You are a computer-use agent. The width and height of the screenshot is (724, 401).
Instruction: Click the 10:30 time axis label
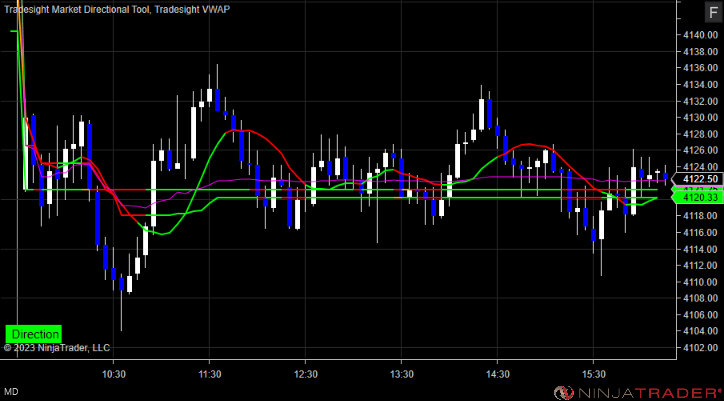pos(114,373)
